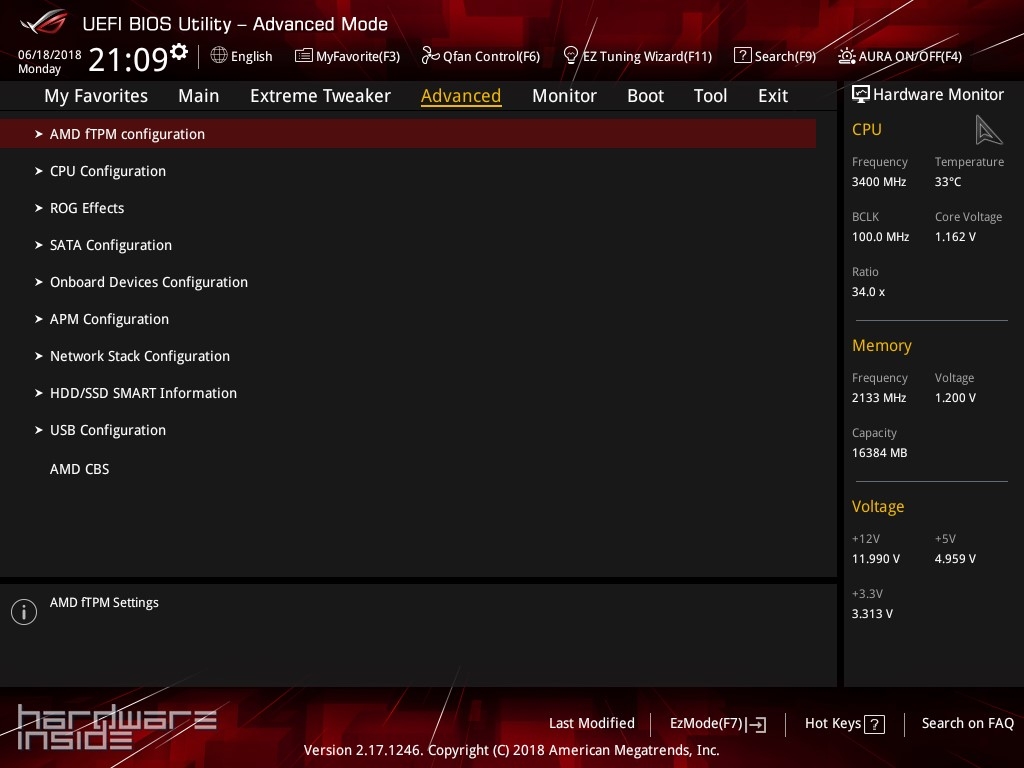1024x768 pixels.
Task: Expand Network Stack Configuration arrow
Action: 39,356
